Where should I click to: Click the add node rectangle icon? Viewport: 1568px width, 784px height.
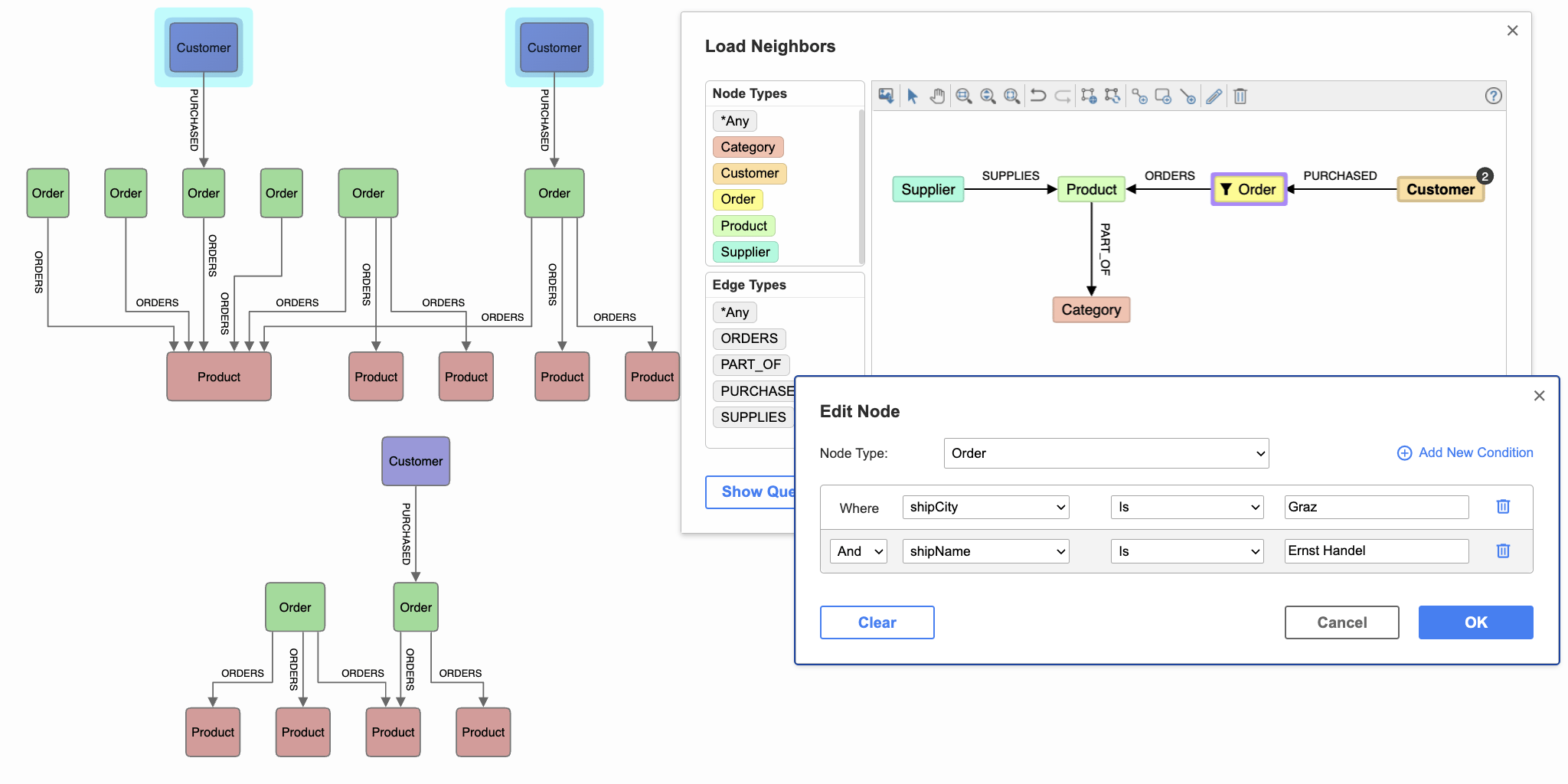coord(1164,96)
